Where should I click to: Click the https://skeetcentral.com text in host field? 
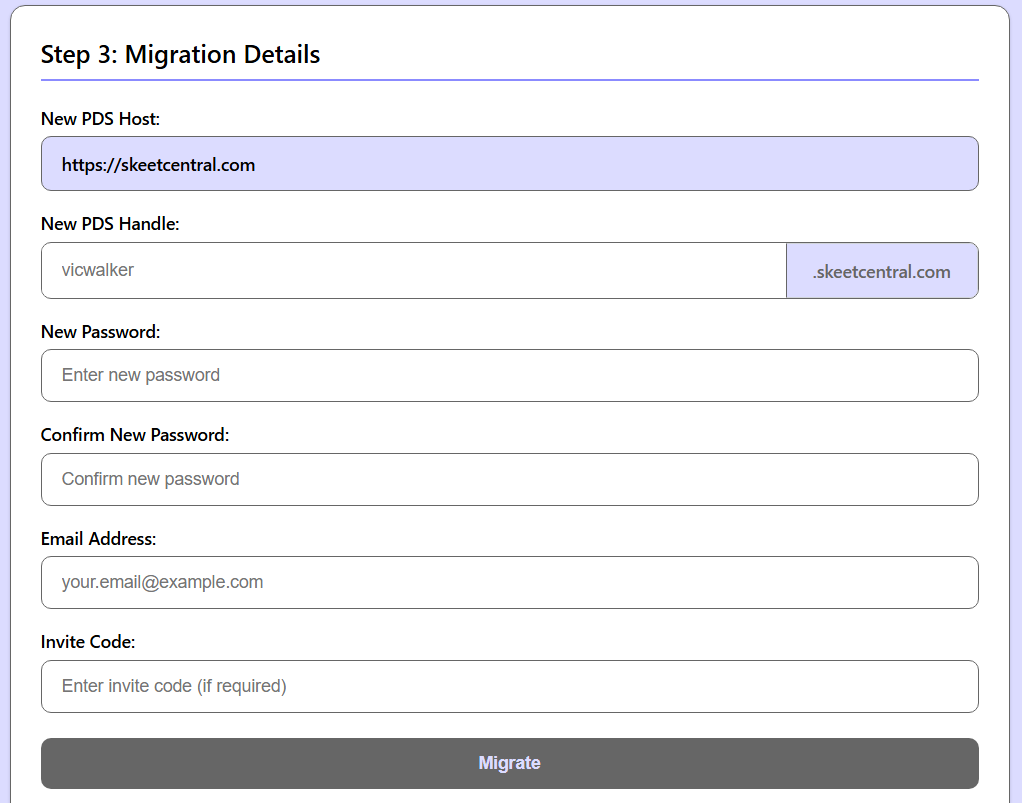coord(158,165)
